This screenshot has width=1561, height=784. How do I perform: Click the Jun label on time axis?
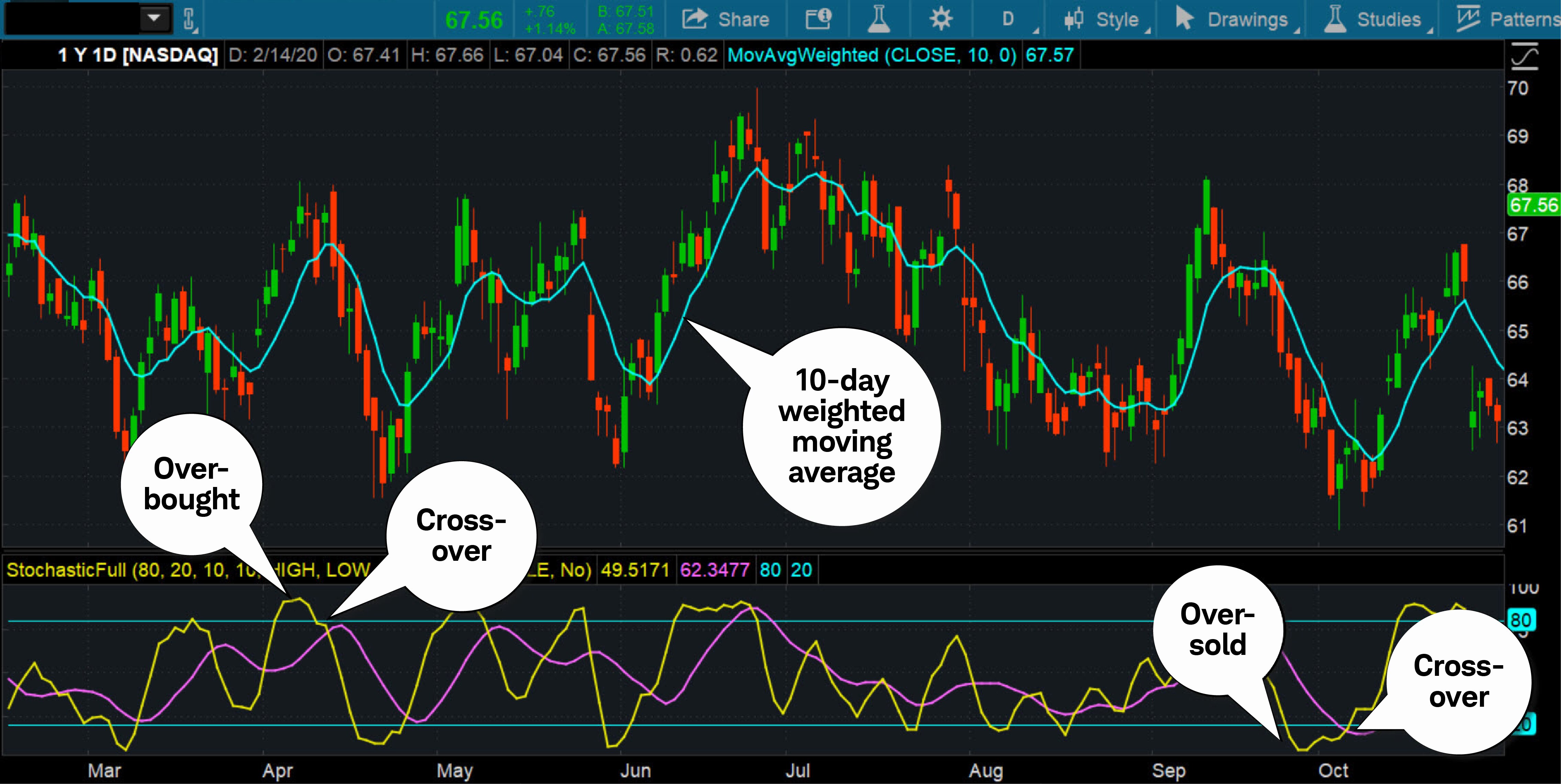pyautogui.click(x=636, y=771)
